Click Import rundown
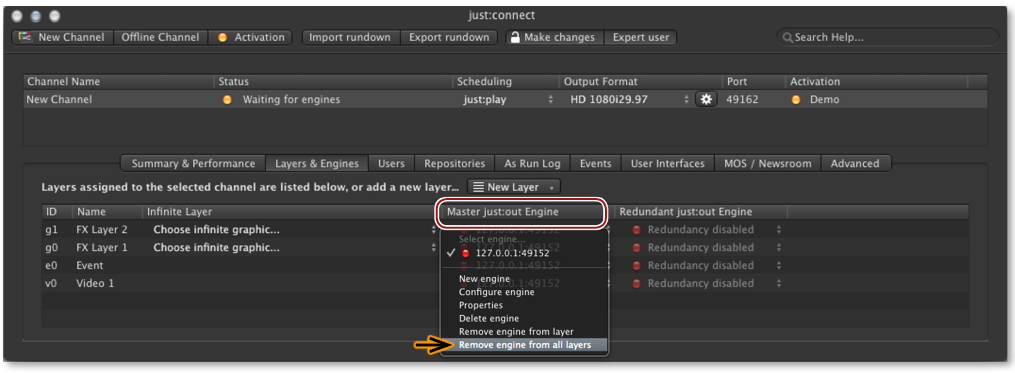This screenshot has height=373, width=1015. pyautogui.click(x=351, y=38)
